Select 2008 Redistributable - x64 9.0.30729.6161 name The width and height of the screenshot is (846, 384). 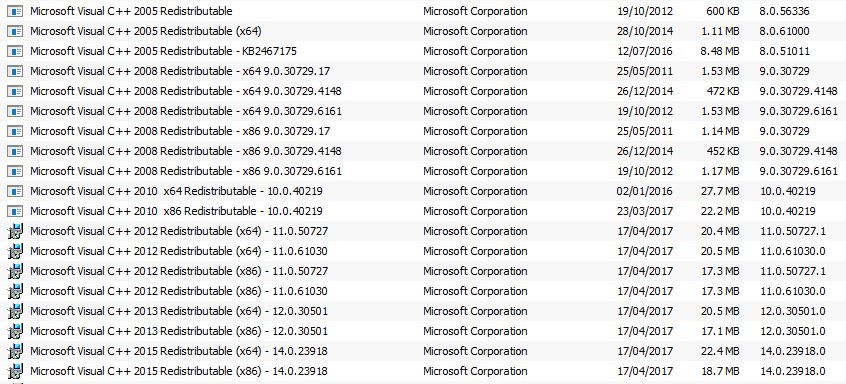click(x=186, y=111)
